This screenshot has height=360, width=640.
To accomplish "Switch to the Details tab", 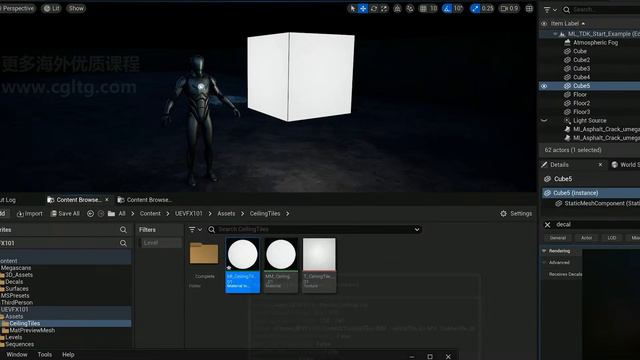I will tap(559, 165).
